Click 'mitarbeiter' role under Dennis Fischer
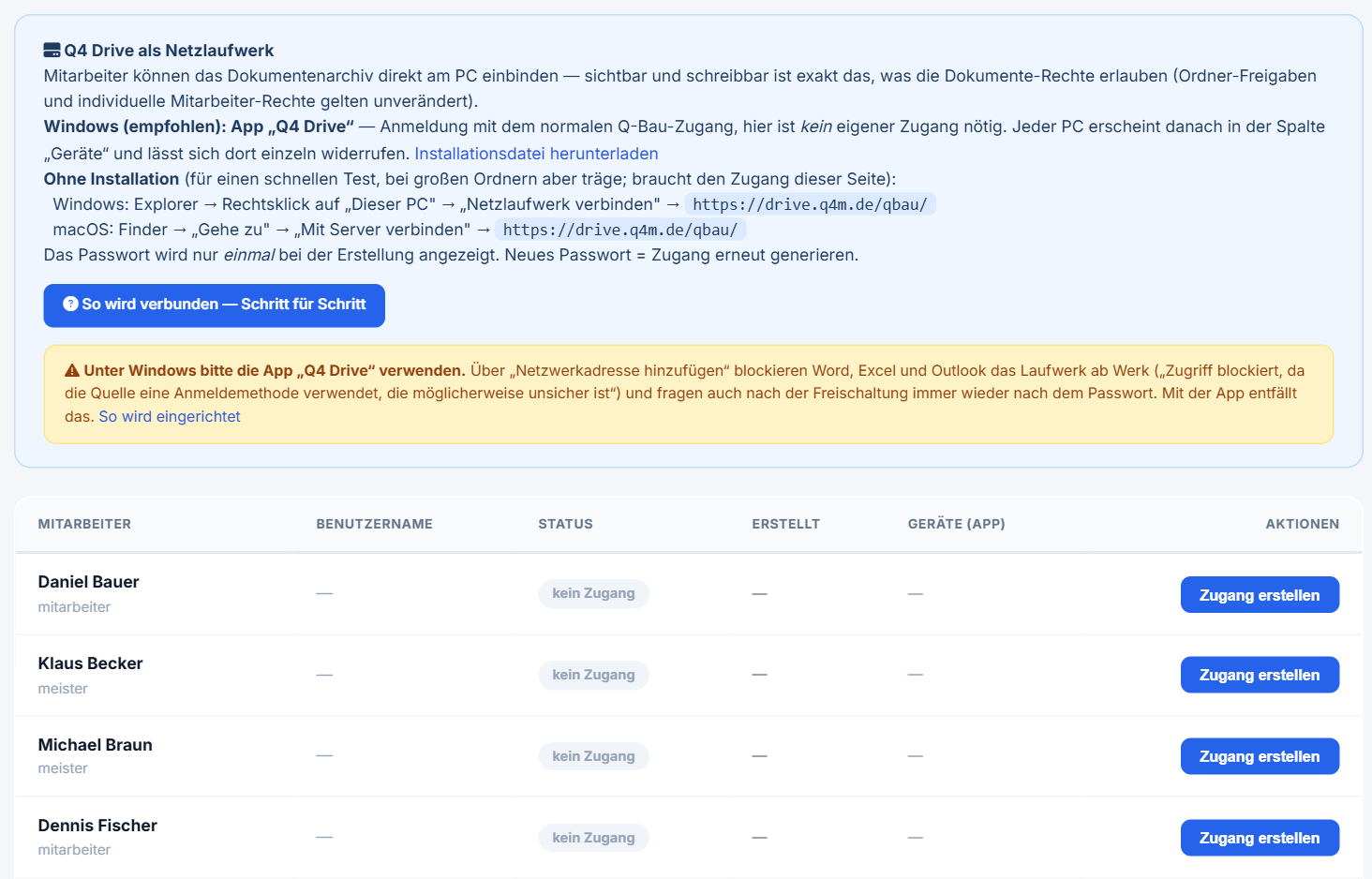The image size is (1372, 879). (x=74, y=850)
